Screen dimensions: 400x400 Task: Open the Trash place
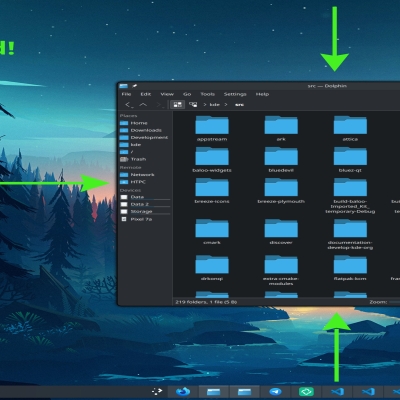click(145, 159)
